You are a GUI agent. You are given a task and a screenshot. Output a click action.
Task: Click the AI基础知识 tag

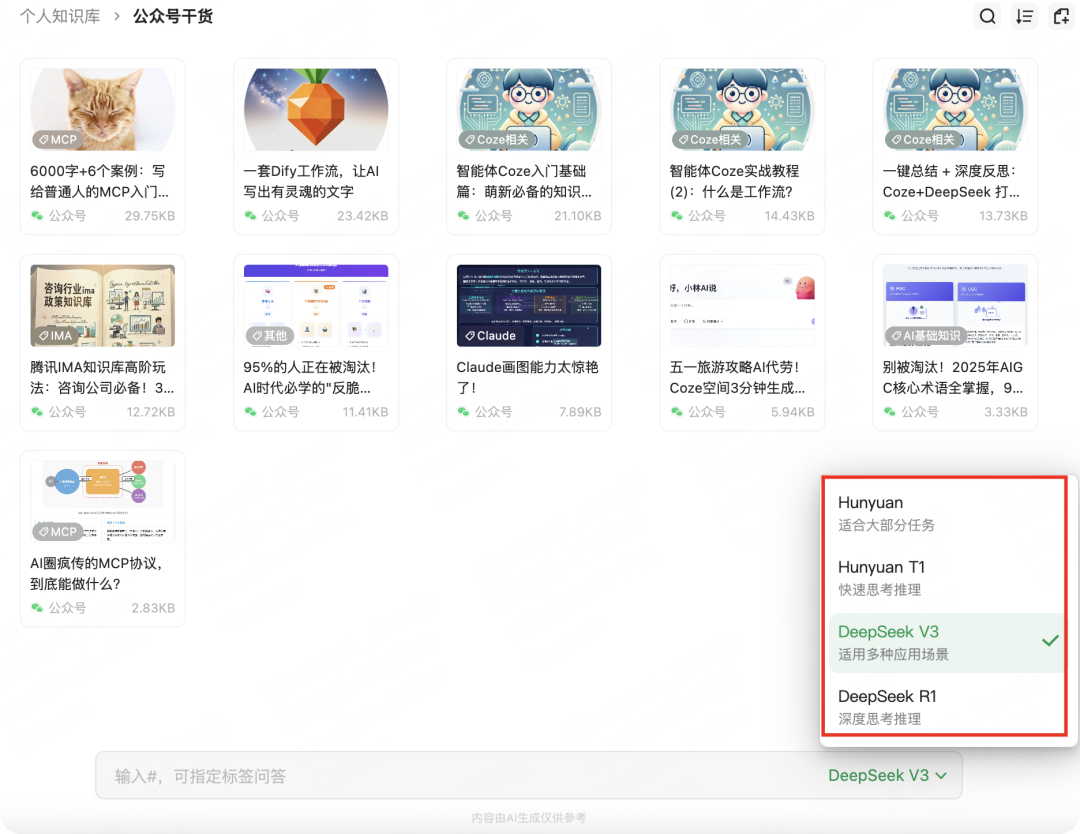click(926, 335)
